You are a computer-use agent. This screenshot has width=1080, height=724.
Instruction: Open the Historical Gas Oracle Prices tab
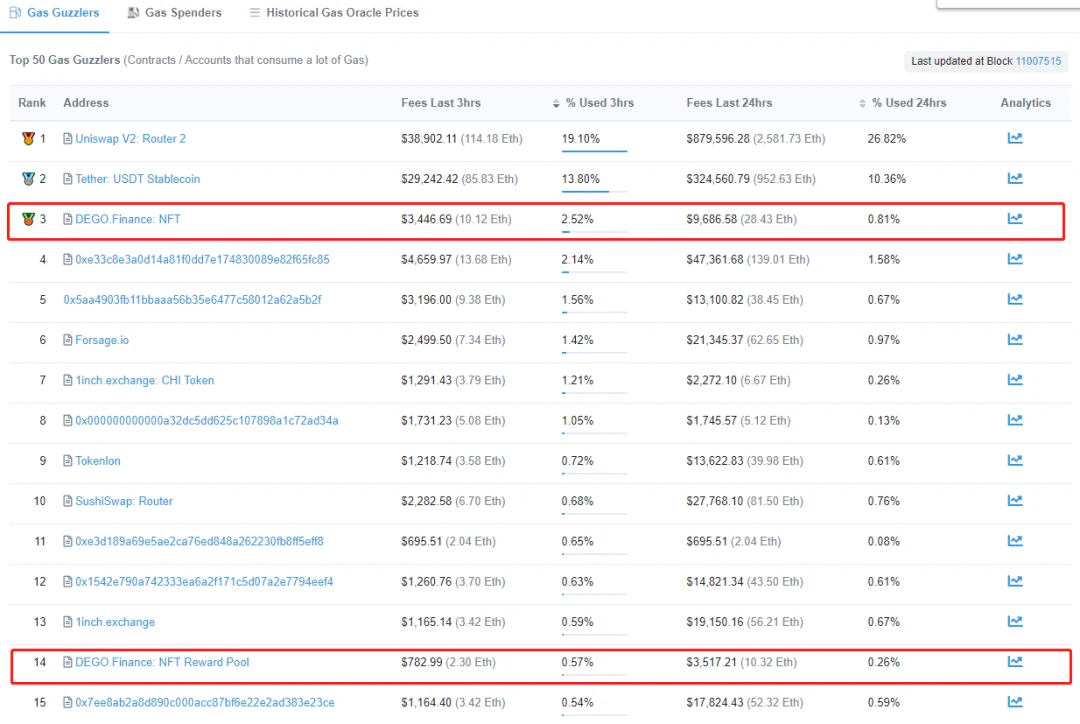point(334,13)
